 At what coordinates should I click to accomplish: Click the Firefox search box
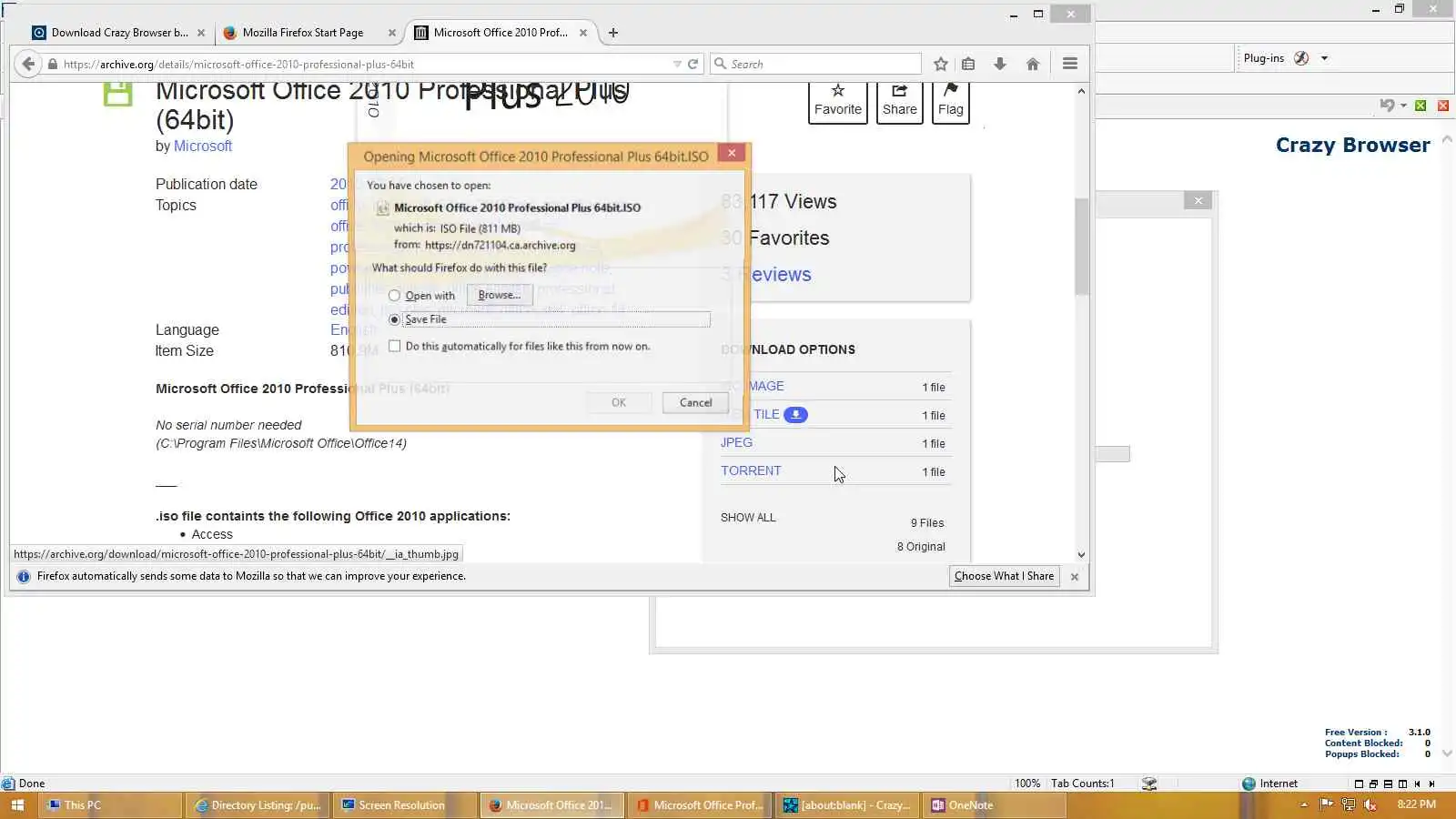(x=816, y=64)
